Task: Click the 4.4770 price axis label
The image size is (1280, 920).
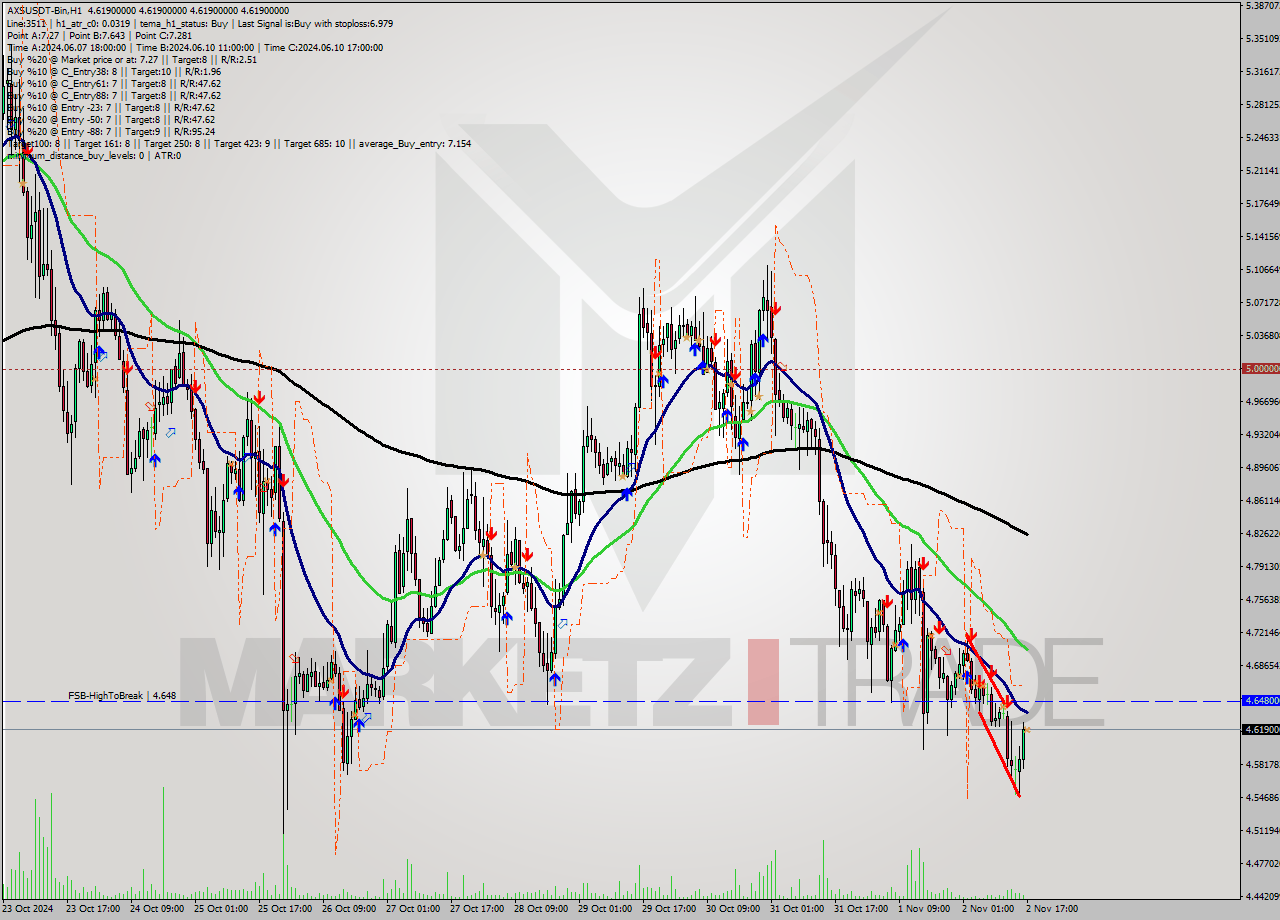Action: [x=1262, y=863]
